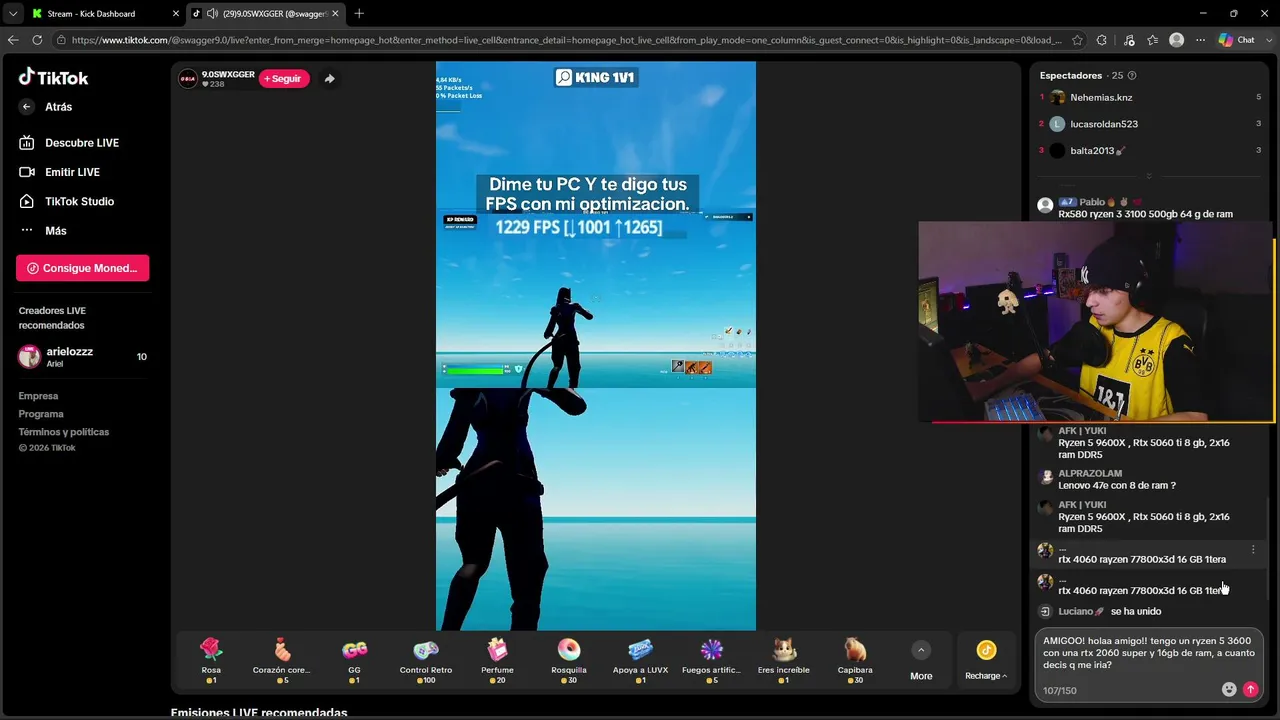
Task: Close the Kick Dashboard tab
Action: coord(176,14)
